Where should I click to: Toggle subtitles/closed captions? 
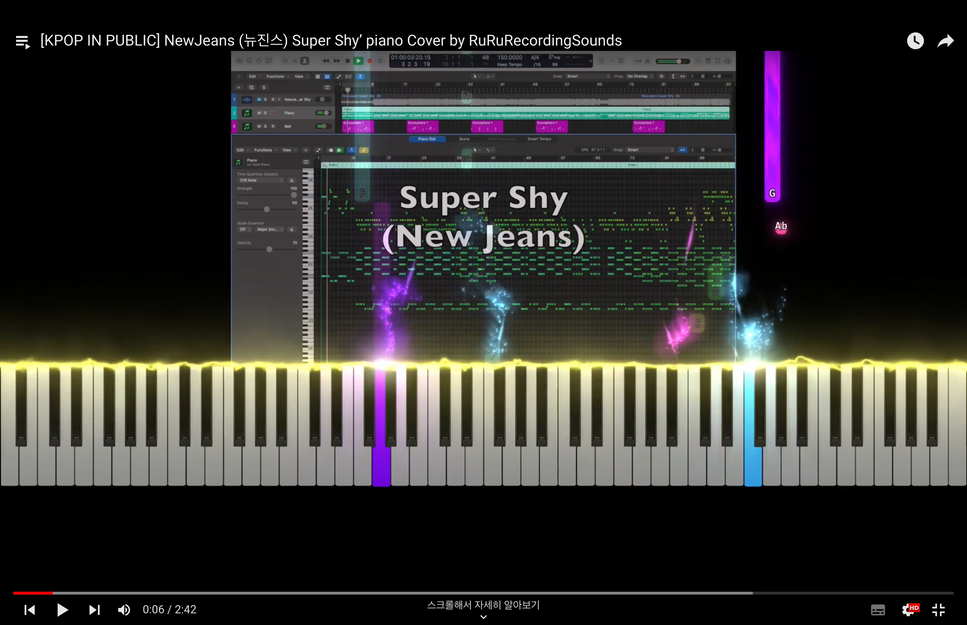(x=878, y=609)
